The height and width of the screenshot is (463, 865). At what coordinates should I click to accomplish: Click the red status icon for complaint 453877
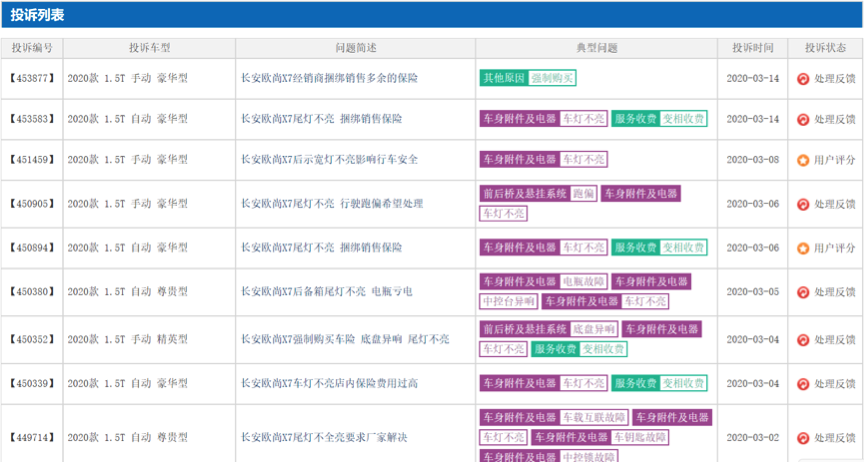802,78
